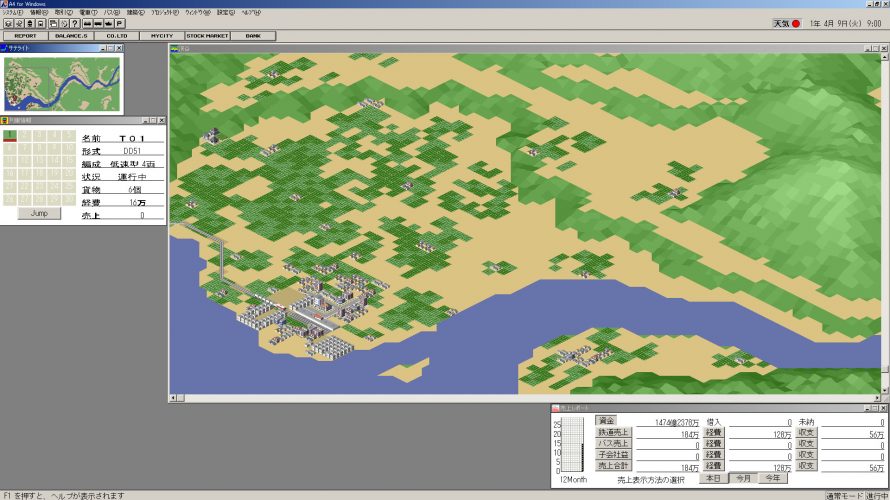The width and height of the screenshot is (890, 500).
Task: Switch sales display to 本日
Action: (713, 478)
